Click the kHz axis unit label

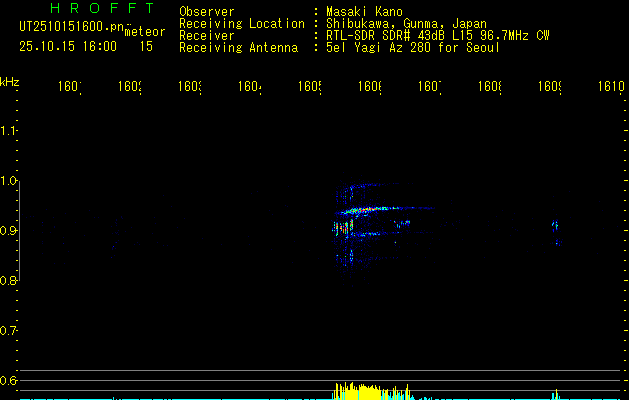(10, 82)
